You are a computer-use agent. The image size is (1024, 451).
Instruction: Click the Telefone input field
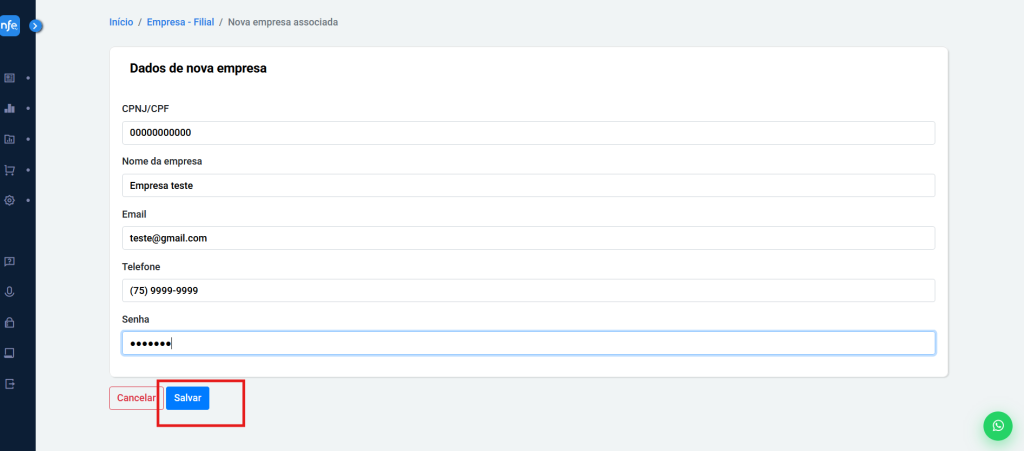pos(528,290)
